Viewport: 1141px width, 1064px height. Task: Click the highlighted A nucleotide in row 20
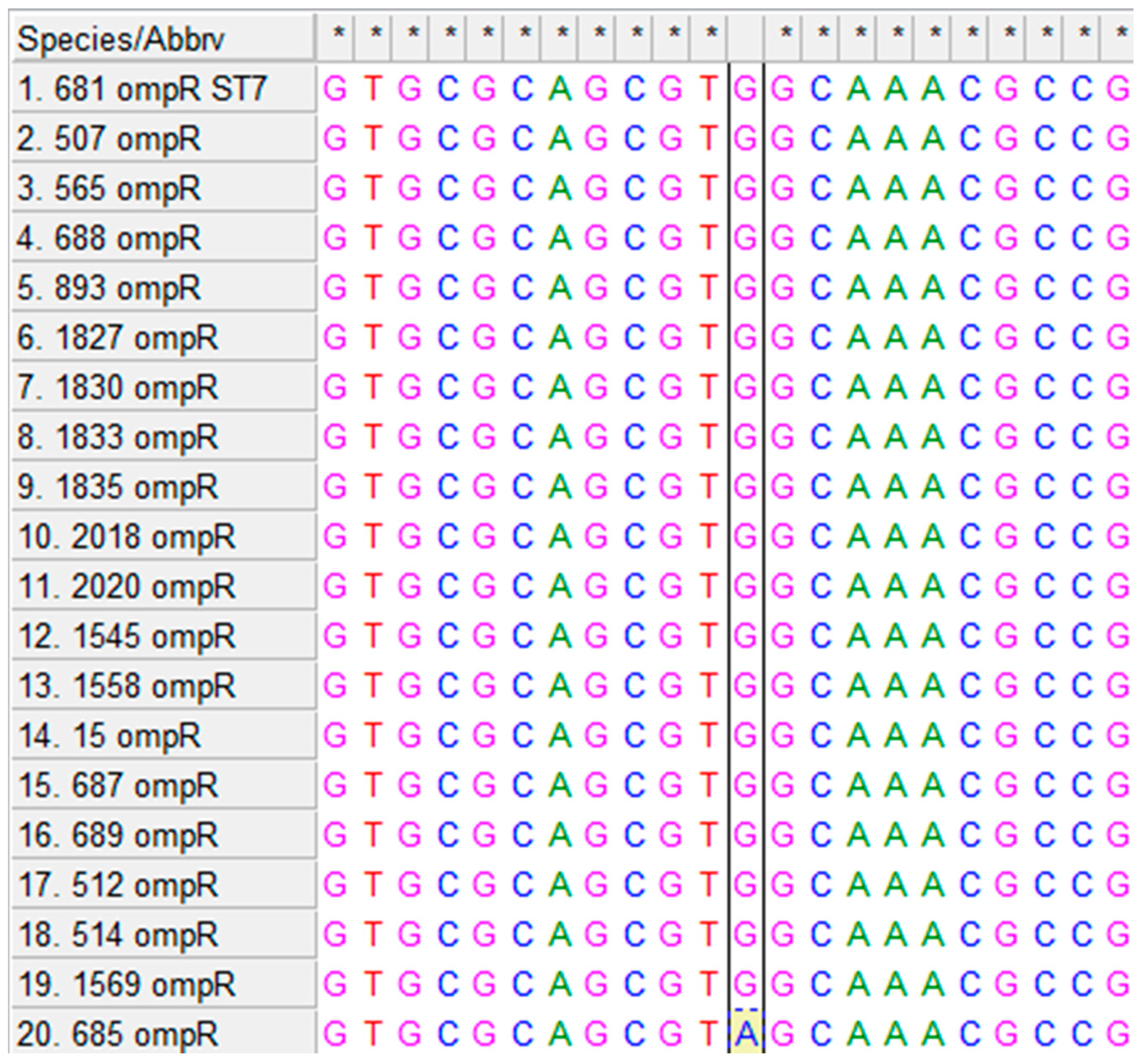[x=746, y=1034]
